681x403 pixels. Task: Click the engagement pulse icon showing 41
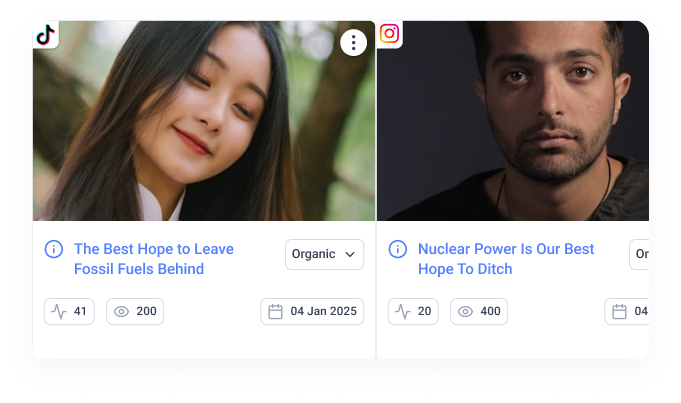tap(59, 311)
